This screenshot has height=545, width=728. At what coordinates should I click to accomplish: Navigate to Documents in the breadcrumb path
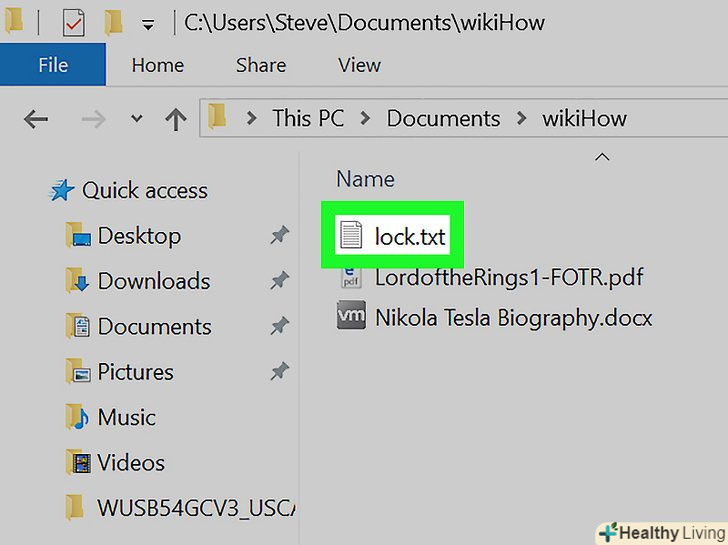tap(443, 118)
